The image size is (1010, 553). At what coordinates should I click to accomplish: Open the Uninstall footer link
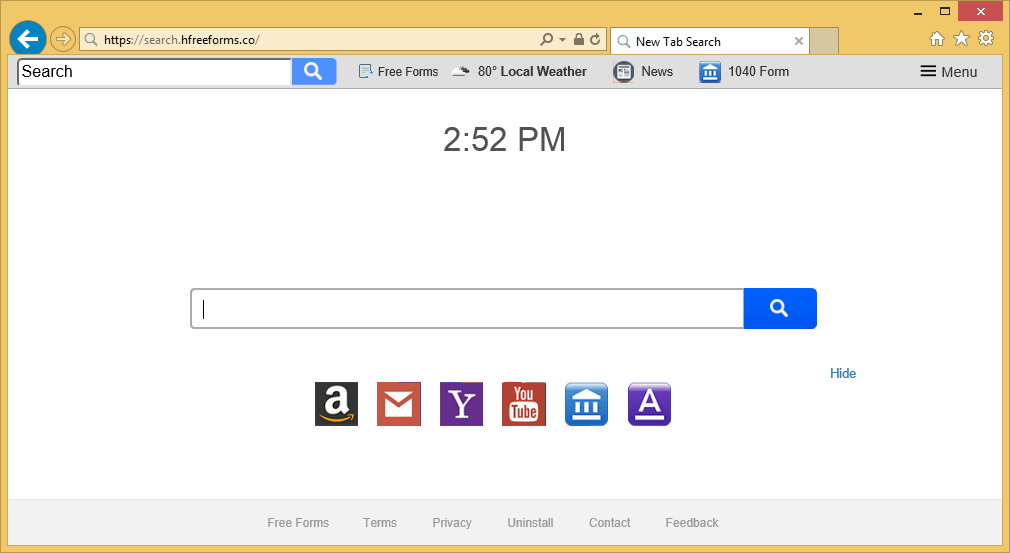(530, 523)
